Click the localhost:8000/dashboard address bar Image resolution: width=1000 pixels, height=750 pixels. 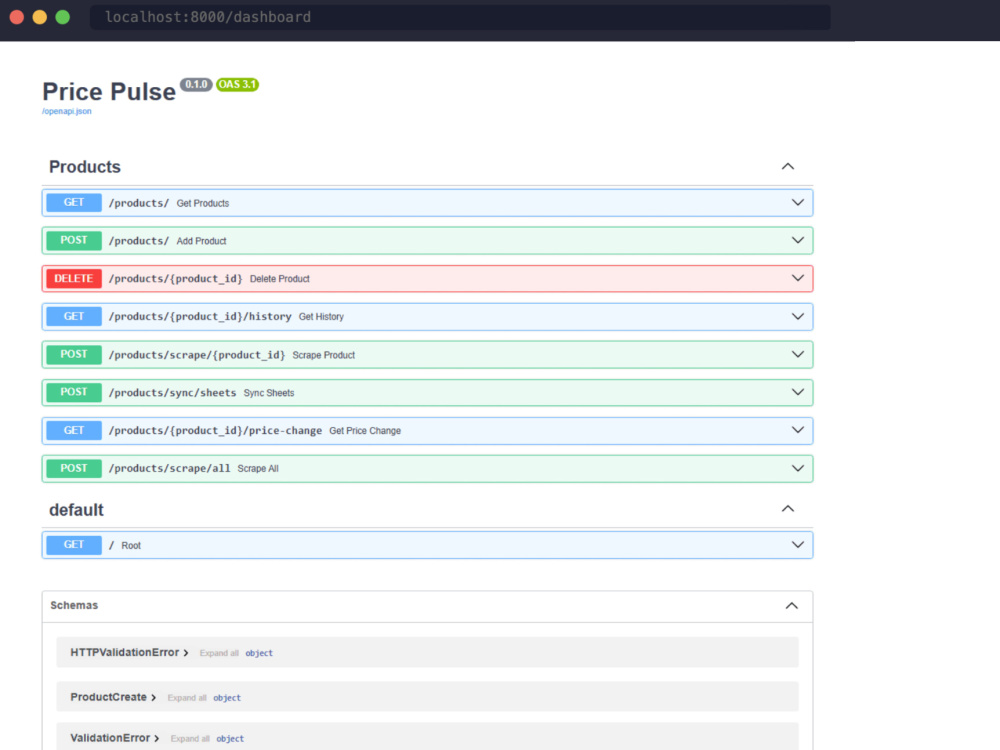(x=460, y=17)
